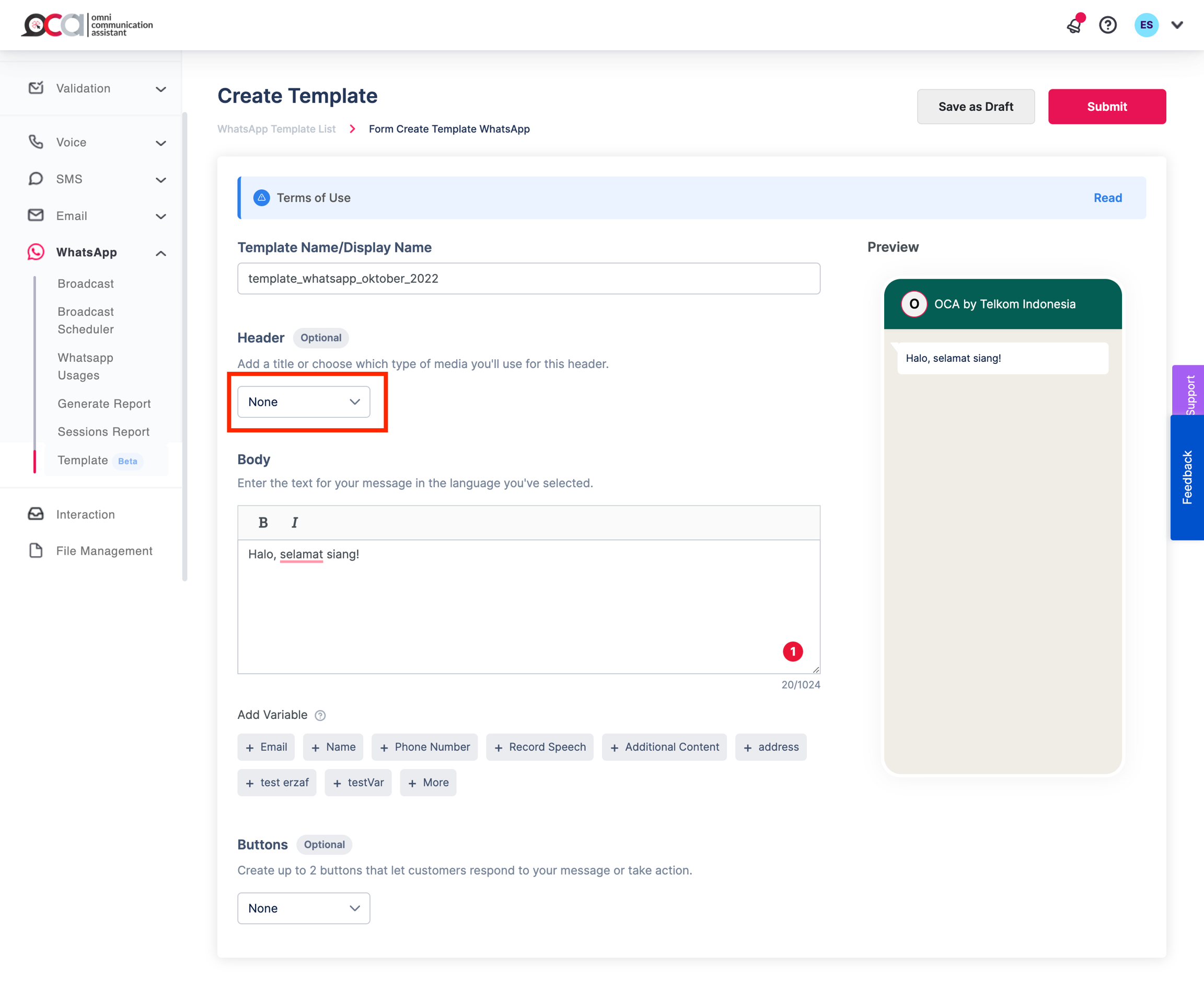This screenshot has height=997, width=1204.
Task: Click the notifications bell icon
Action: pyautogui.click(x=1074, y=25)
